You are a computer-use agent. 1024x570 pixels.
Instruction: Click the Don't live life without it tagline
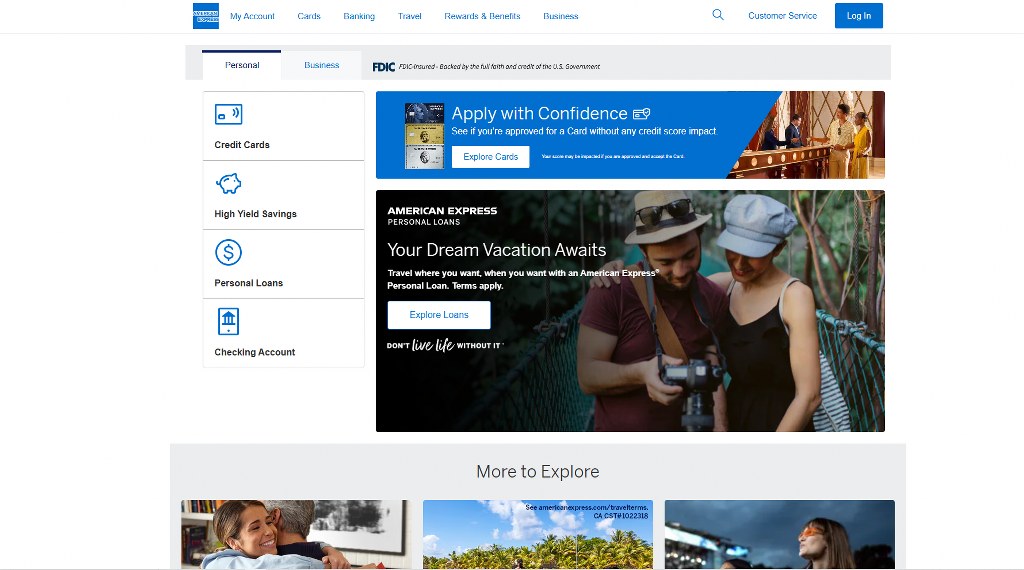445,345
